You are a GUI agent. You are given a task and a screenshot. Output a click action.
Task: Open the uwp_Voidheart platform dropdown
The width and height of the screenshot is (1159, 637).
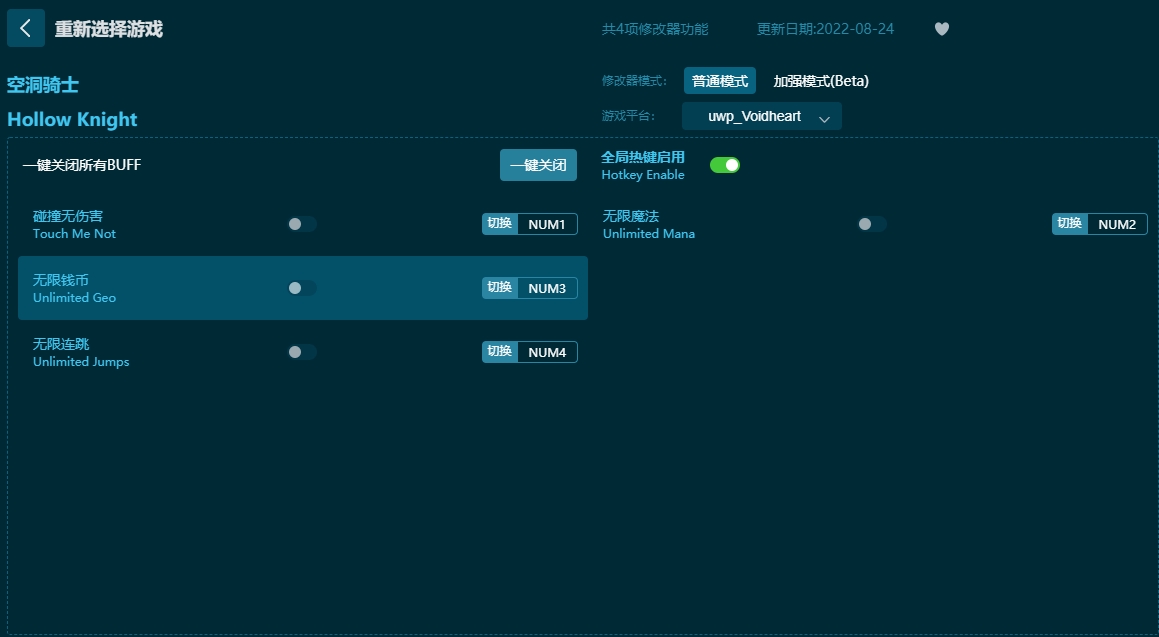tap(761, 116)
